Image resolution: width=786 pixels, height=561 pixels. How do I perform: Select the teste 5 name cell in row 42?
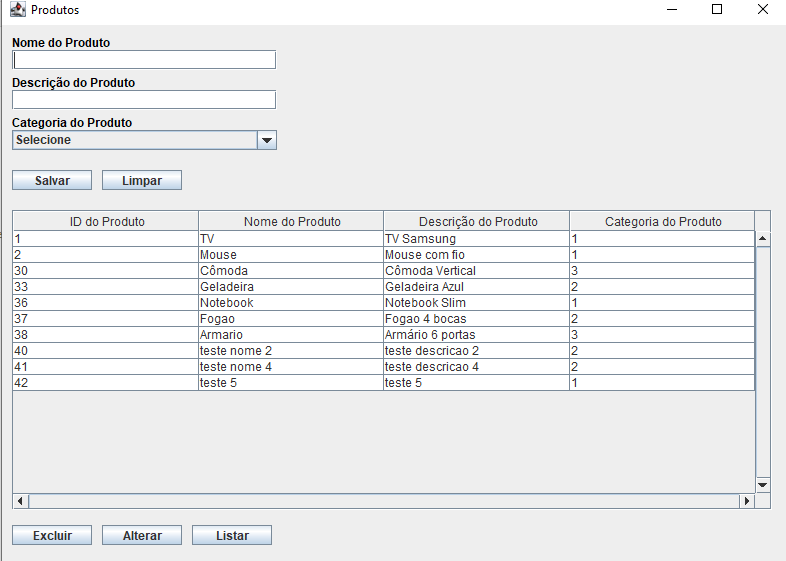pos(291,383)
